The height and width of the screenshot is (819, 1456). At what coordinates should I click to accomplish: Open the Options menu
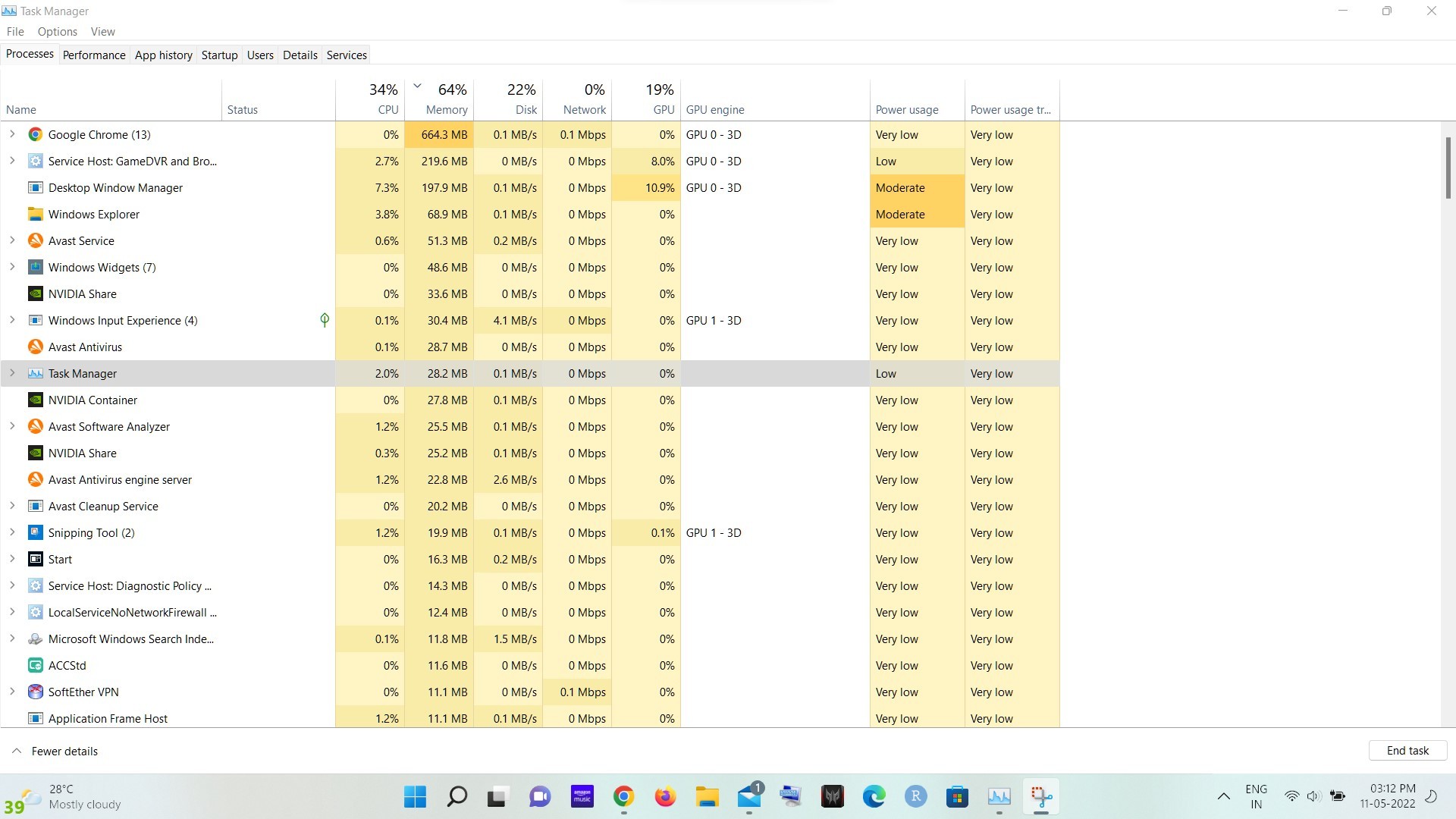pos(58,32)
